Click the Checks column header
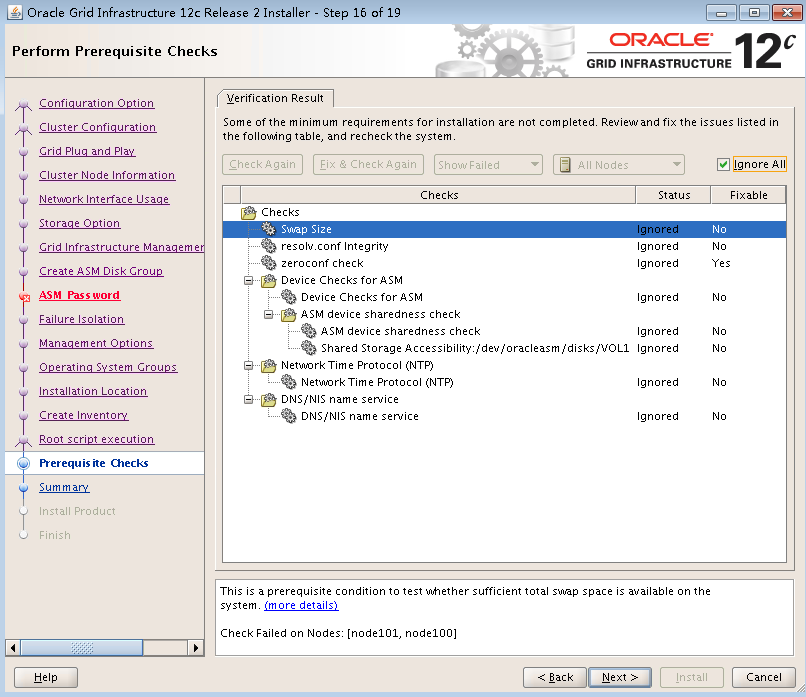 point(438,195)
